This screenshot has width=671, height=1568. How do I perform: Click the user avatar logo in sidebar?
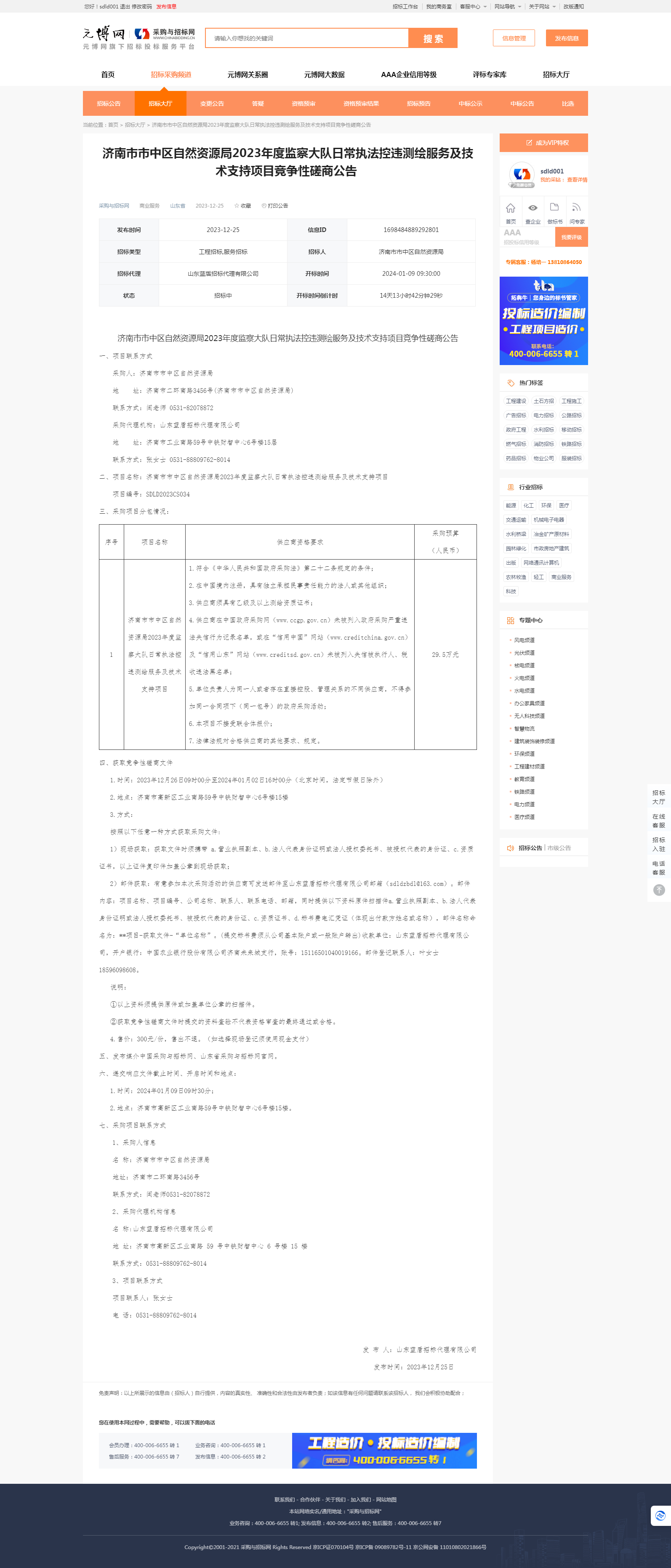click(521, 175)
